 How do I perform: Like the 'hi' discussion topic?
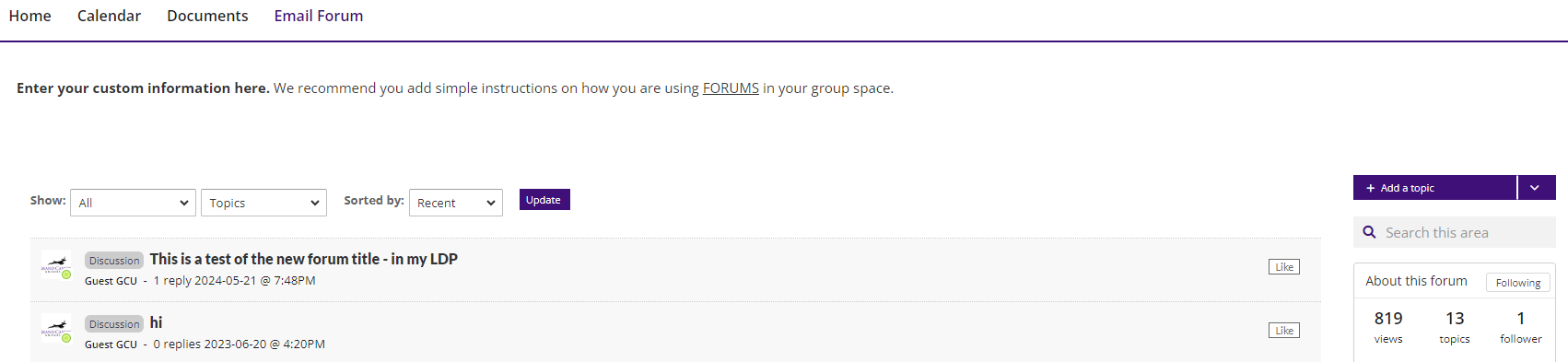click(1284, 331)
